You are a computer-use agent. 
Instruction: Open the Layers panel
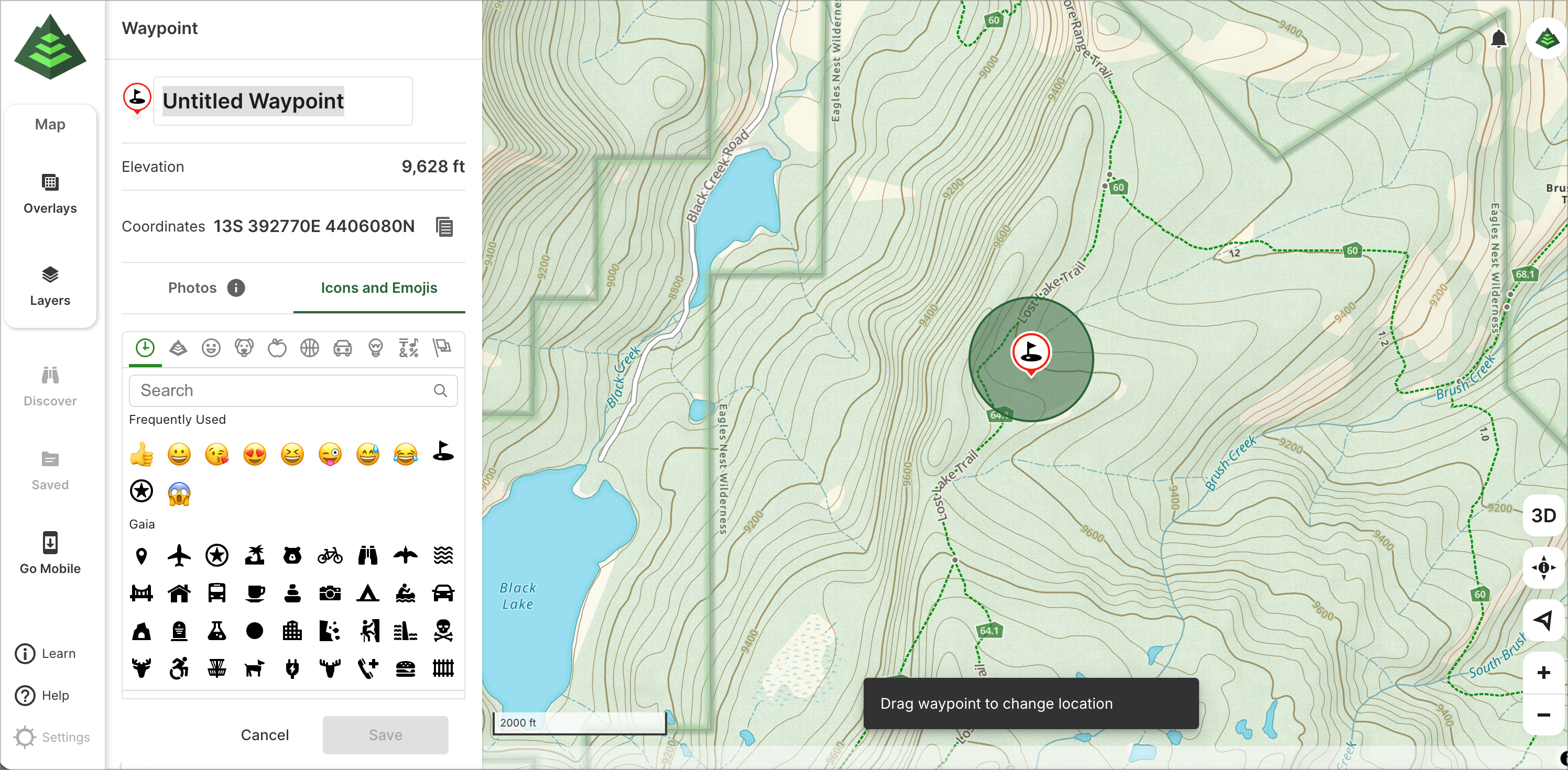click(50, 286)
